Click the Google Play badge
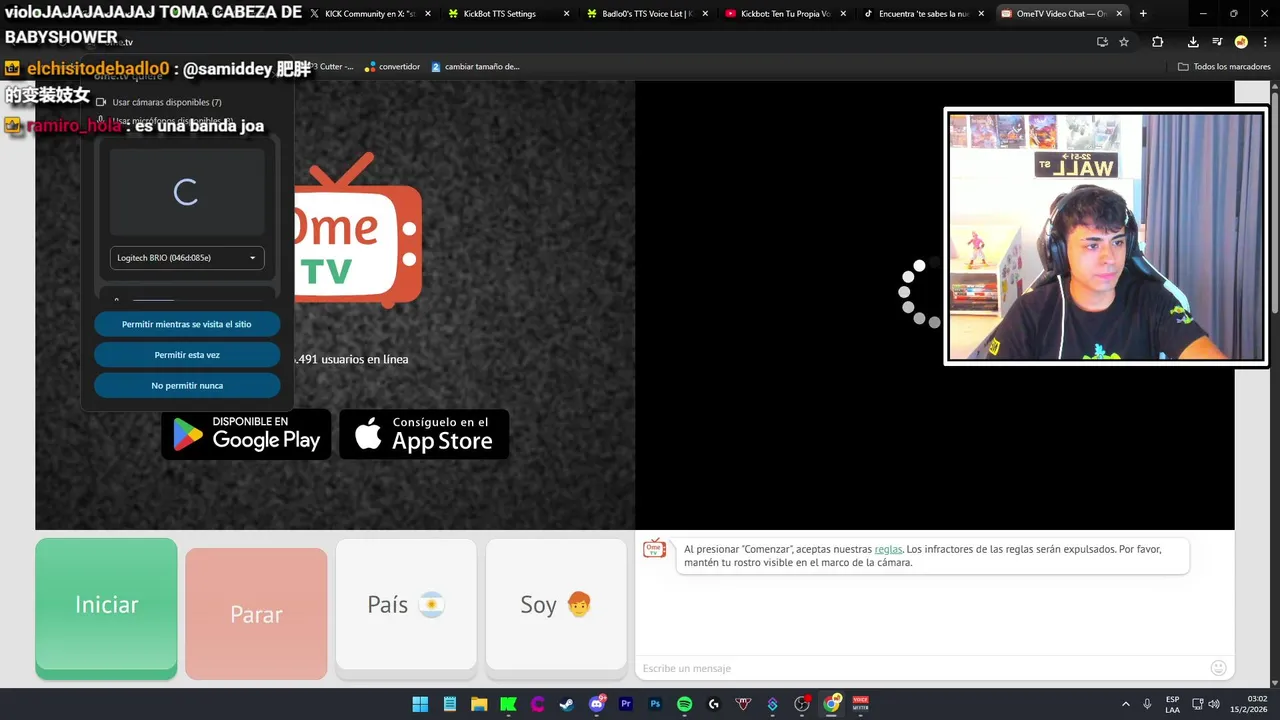Screen dimensions: 1280x720 pyautogui.click(x=246, y=434)
